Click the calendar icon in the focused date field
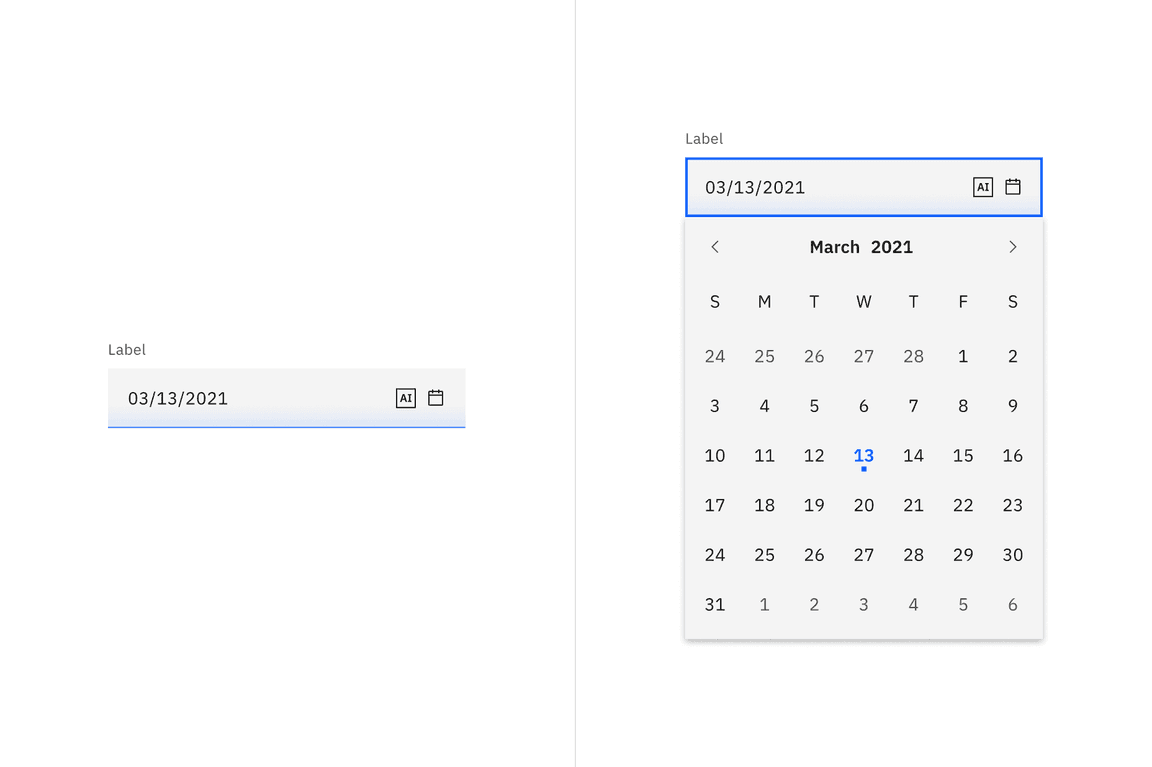This screenshot has width=1152, height=767. point(1012,187)
